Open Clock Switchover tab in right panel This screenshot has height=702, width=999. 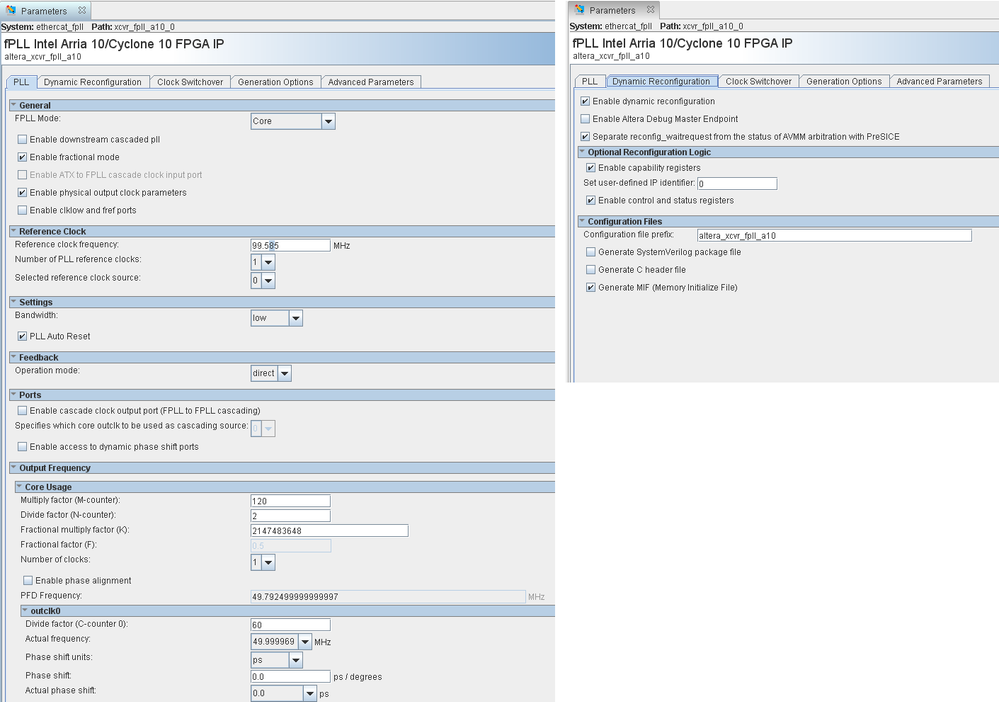coord(758,82)
